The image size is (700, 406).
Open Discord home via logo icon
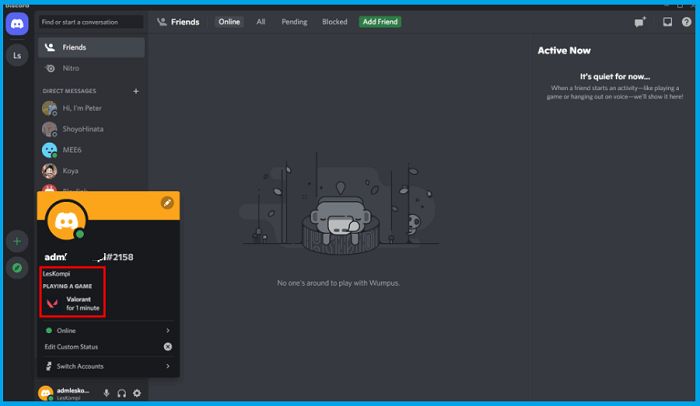point(16,24)
